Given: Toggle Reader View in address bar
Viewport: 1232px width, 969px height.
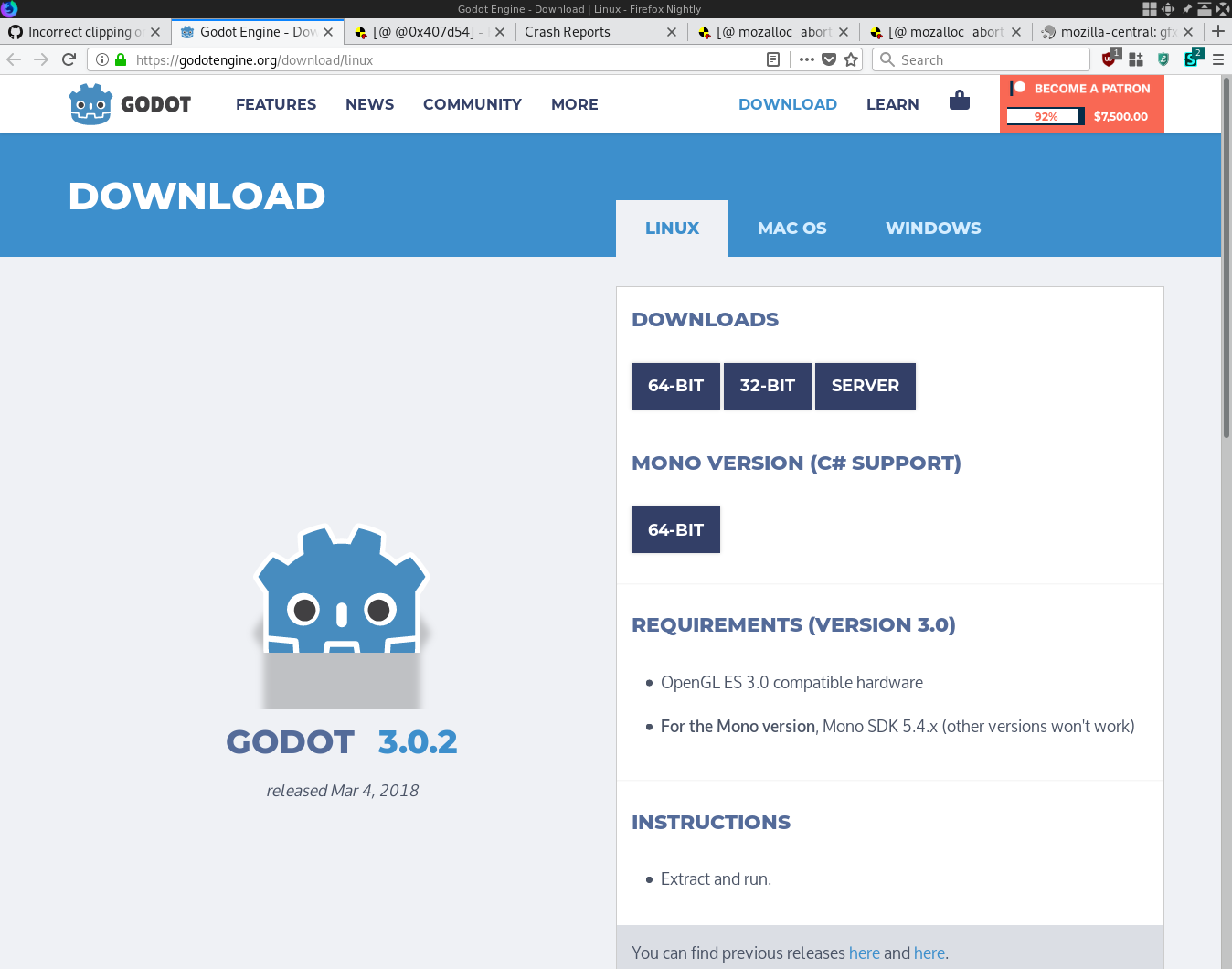Looking at the screenshot, I should (773, 59).
